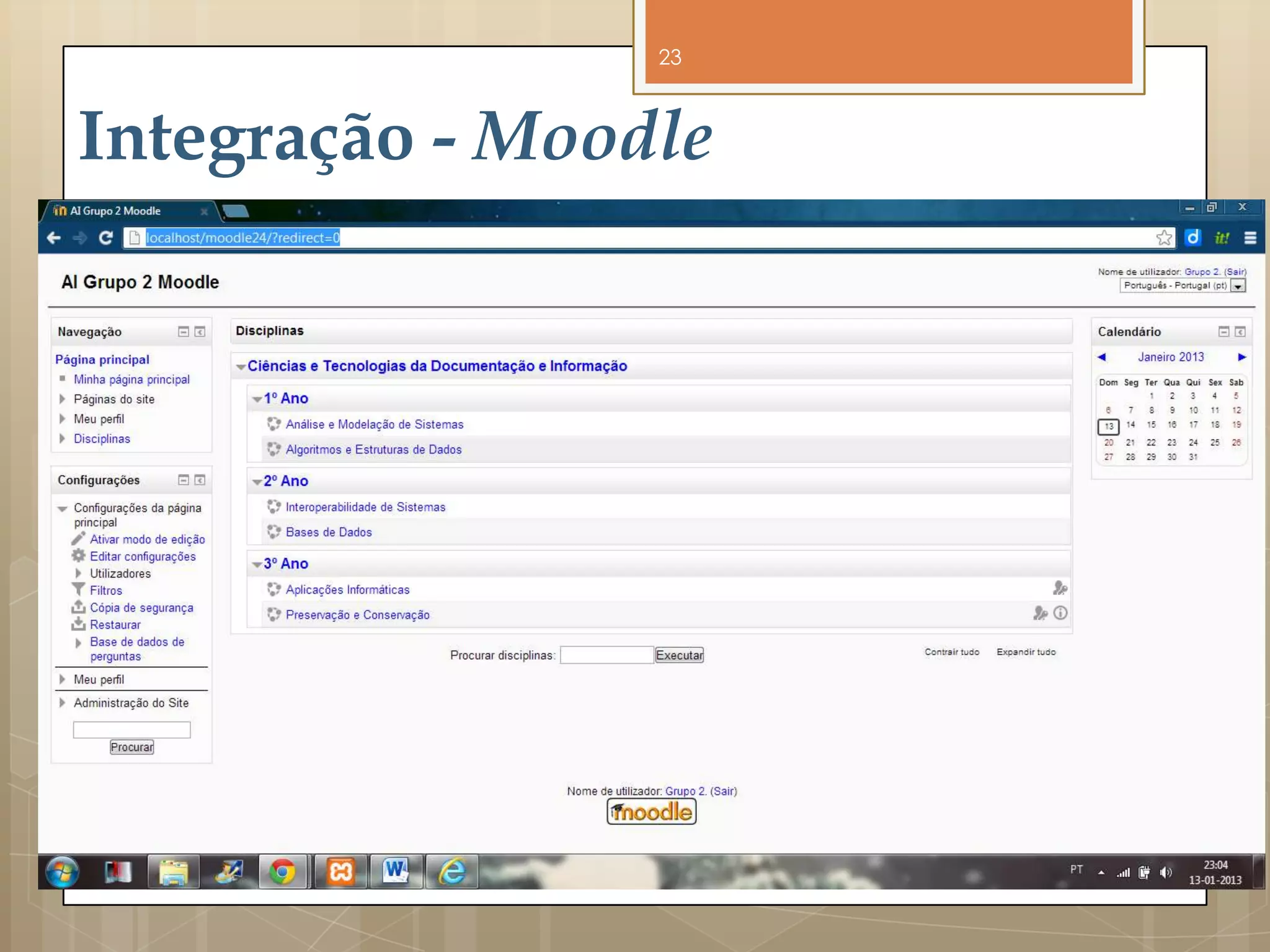This screenshot has height=952, width=1270.
Task: Show summary info icon for Preservação e Conservação
Action: pos(1060,613)
